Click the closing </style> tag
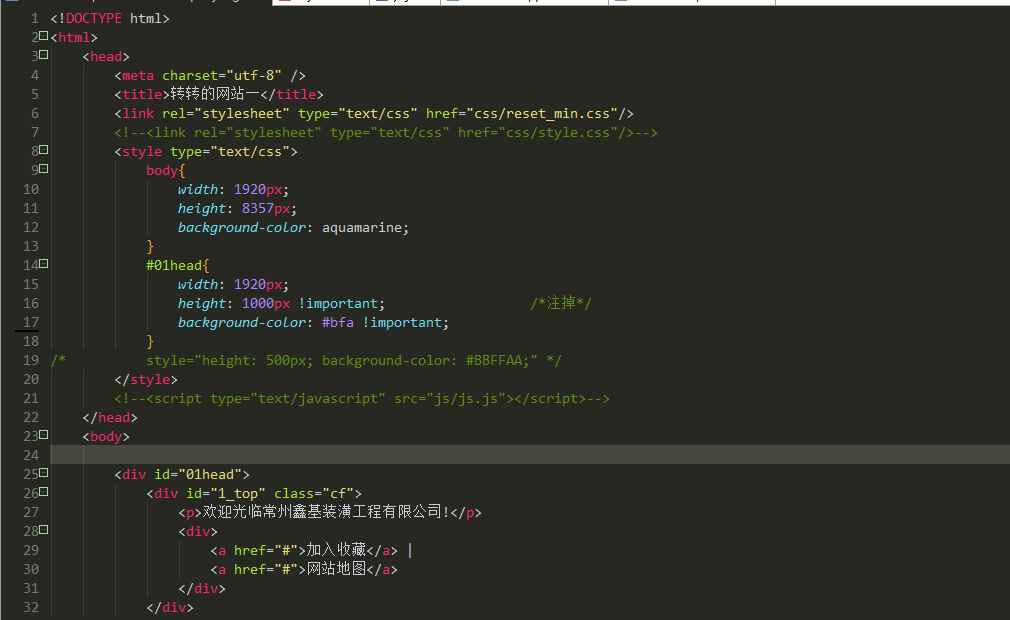 (146, 380)
